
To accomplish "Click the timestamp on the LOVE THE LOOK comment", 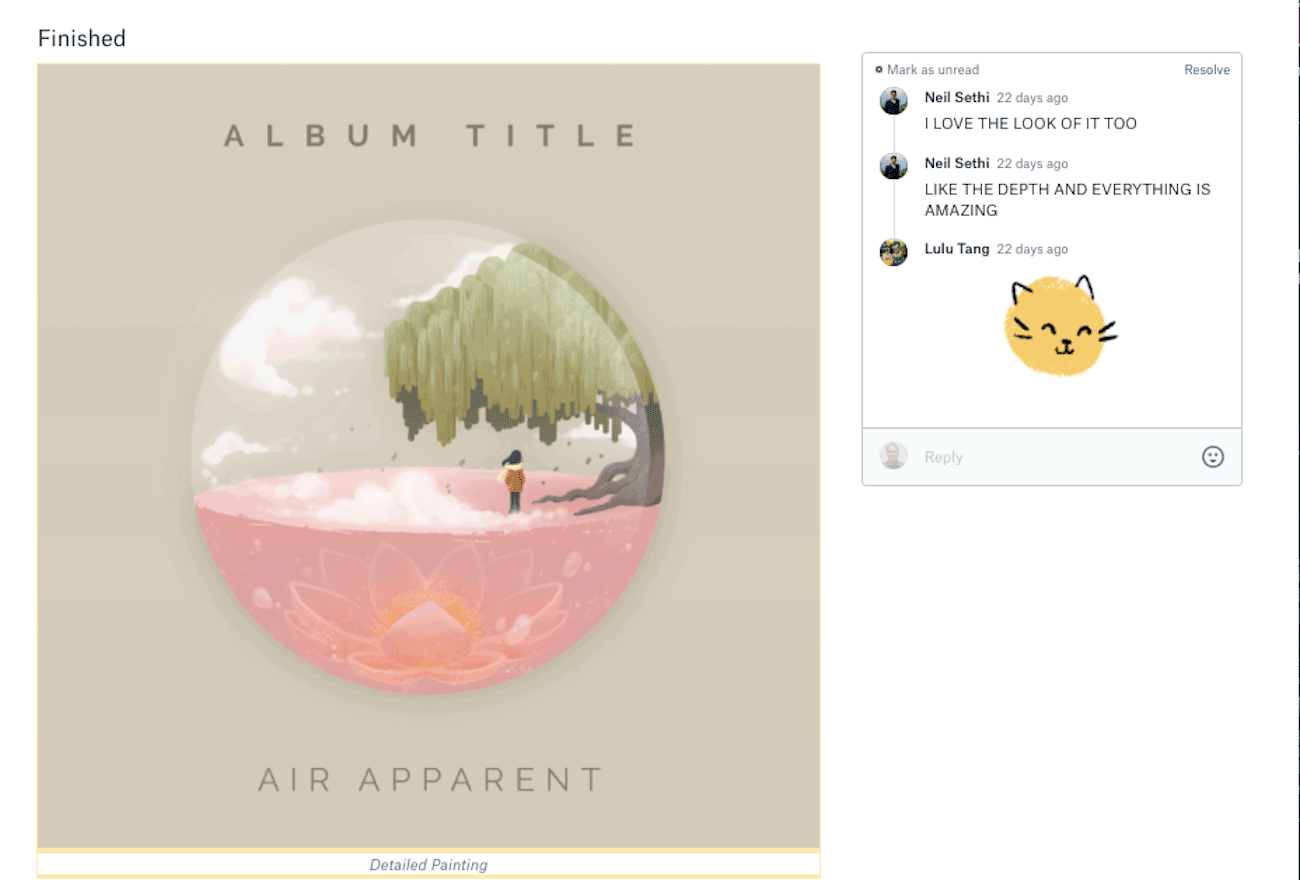I will pos(1032,98).
